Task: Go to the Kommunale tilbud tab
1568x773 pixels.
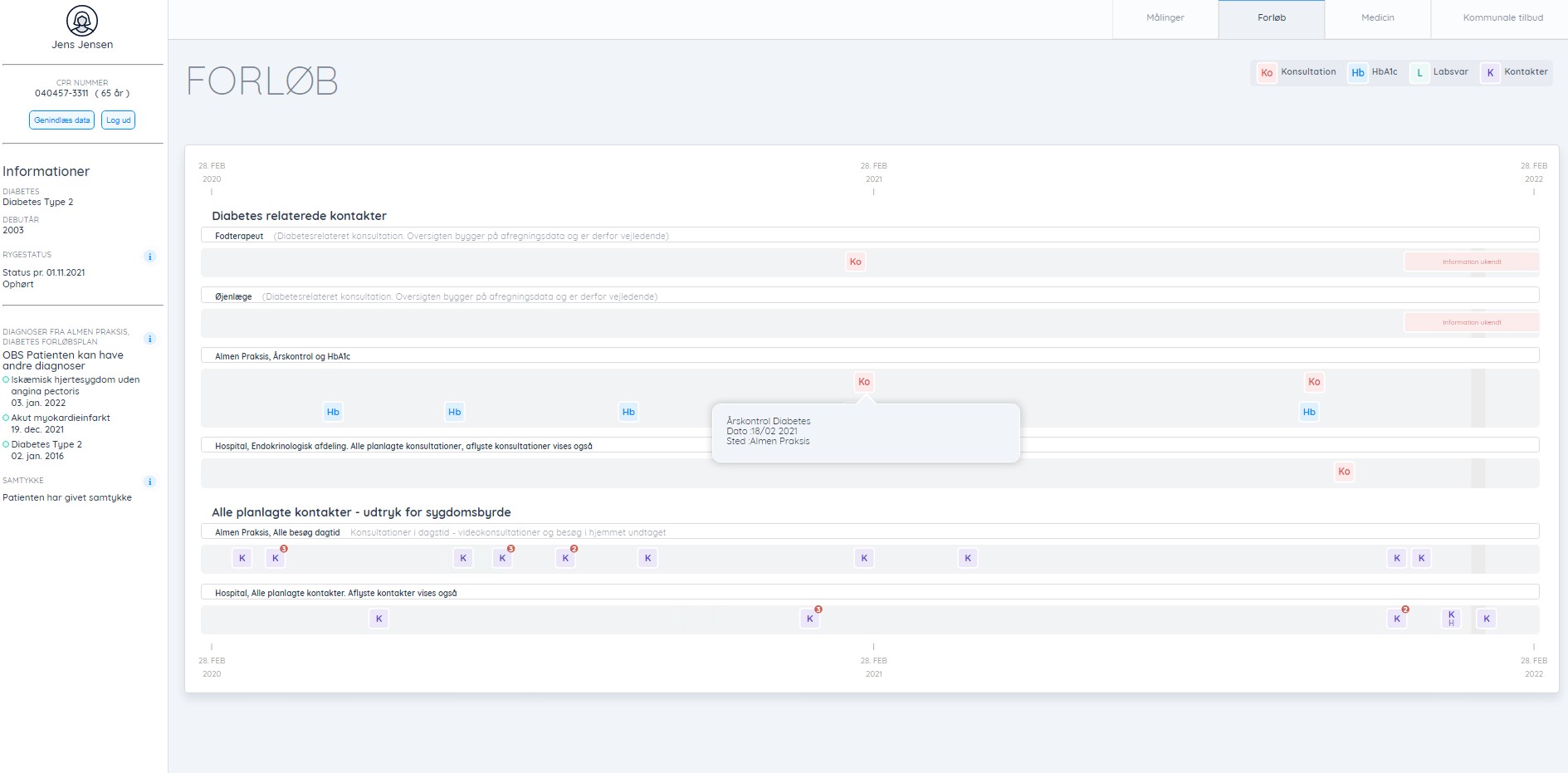Action: [x=1502, y=18]
